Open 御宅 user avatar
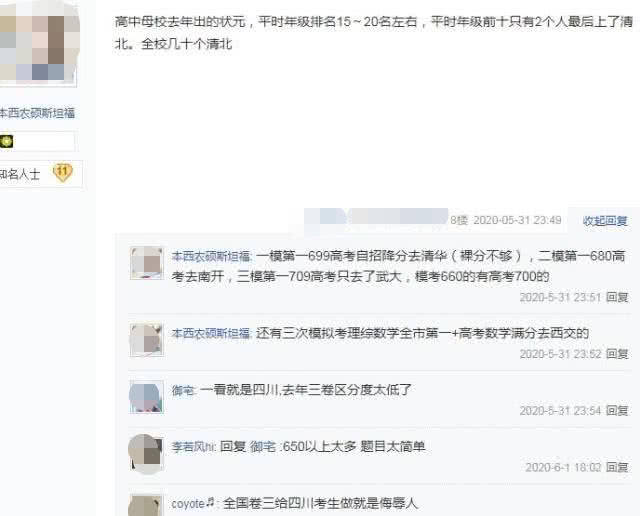Image resolution: width=640 pixels, height=516 pixels. point(147,397)
